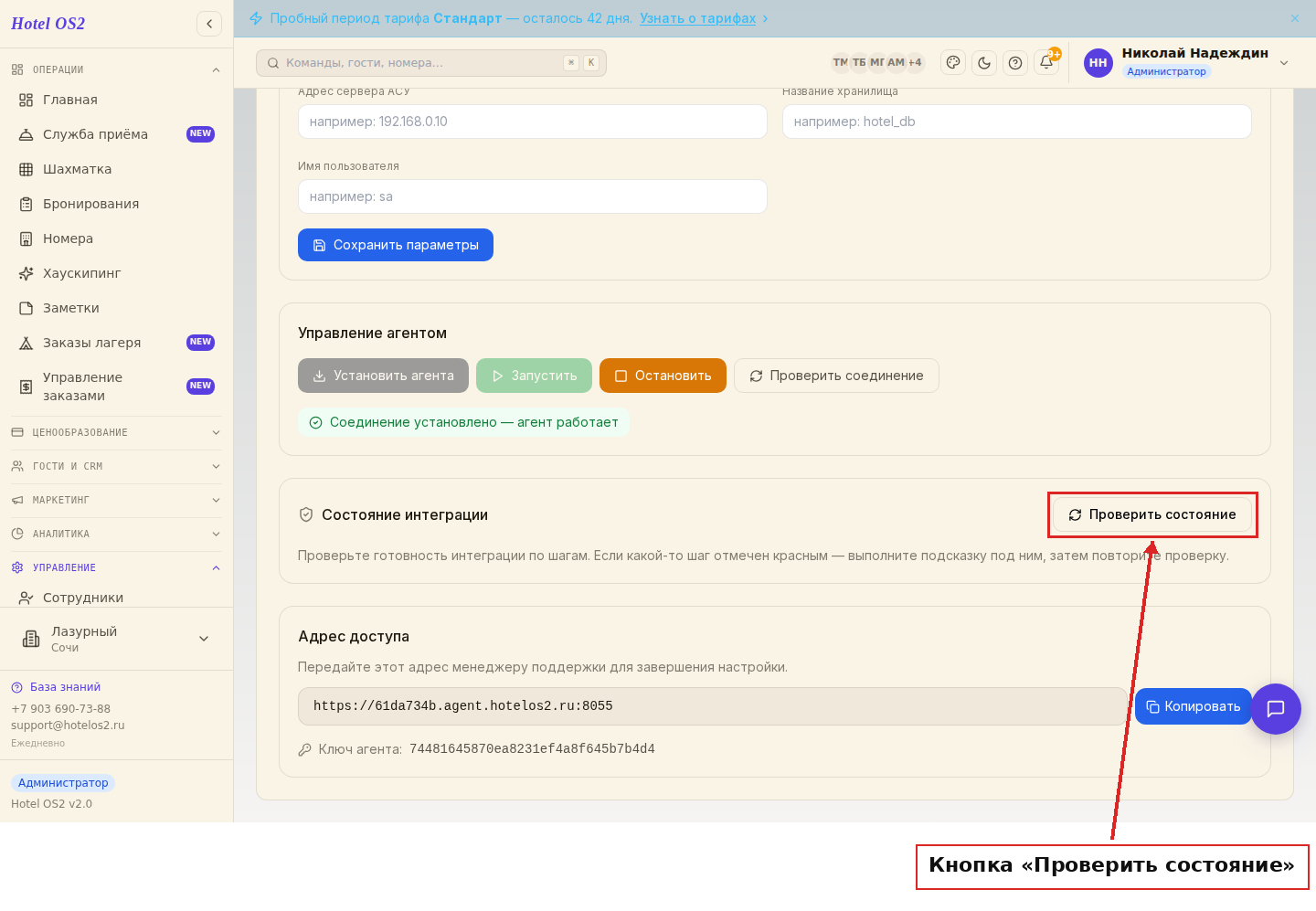Image resolution: width=1316 pixels, height=911 pixels.
Task: Click the Запустить button
Action: pos(534,376)
